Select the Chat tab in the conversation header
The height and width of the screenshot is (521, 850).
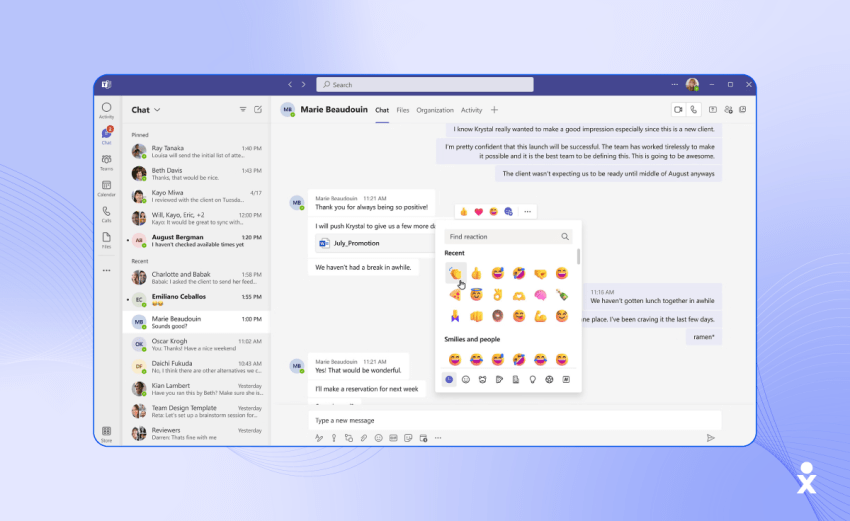[x=382, y=110]
